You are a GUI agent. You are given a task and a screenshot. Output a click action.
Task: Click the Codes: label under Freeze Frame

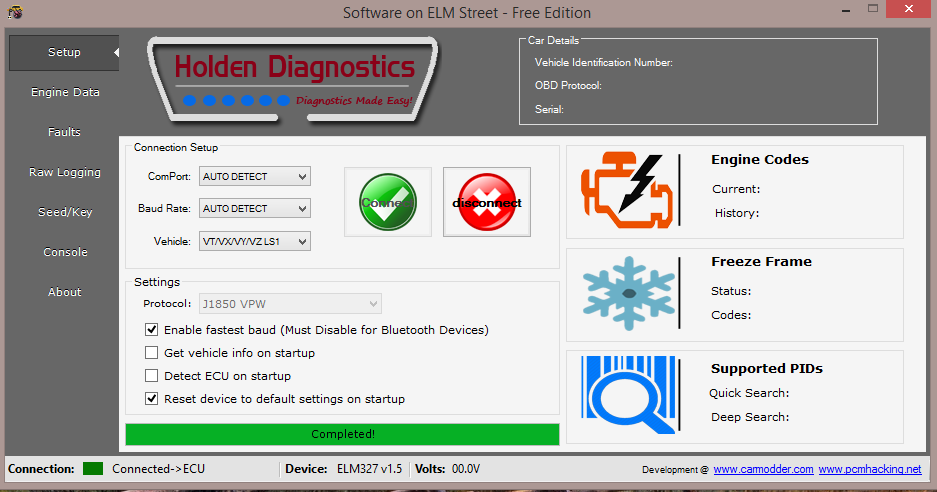click(x=731, y=315)
